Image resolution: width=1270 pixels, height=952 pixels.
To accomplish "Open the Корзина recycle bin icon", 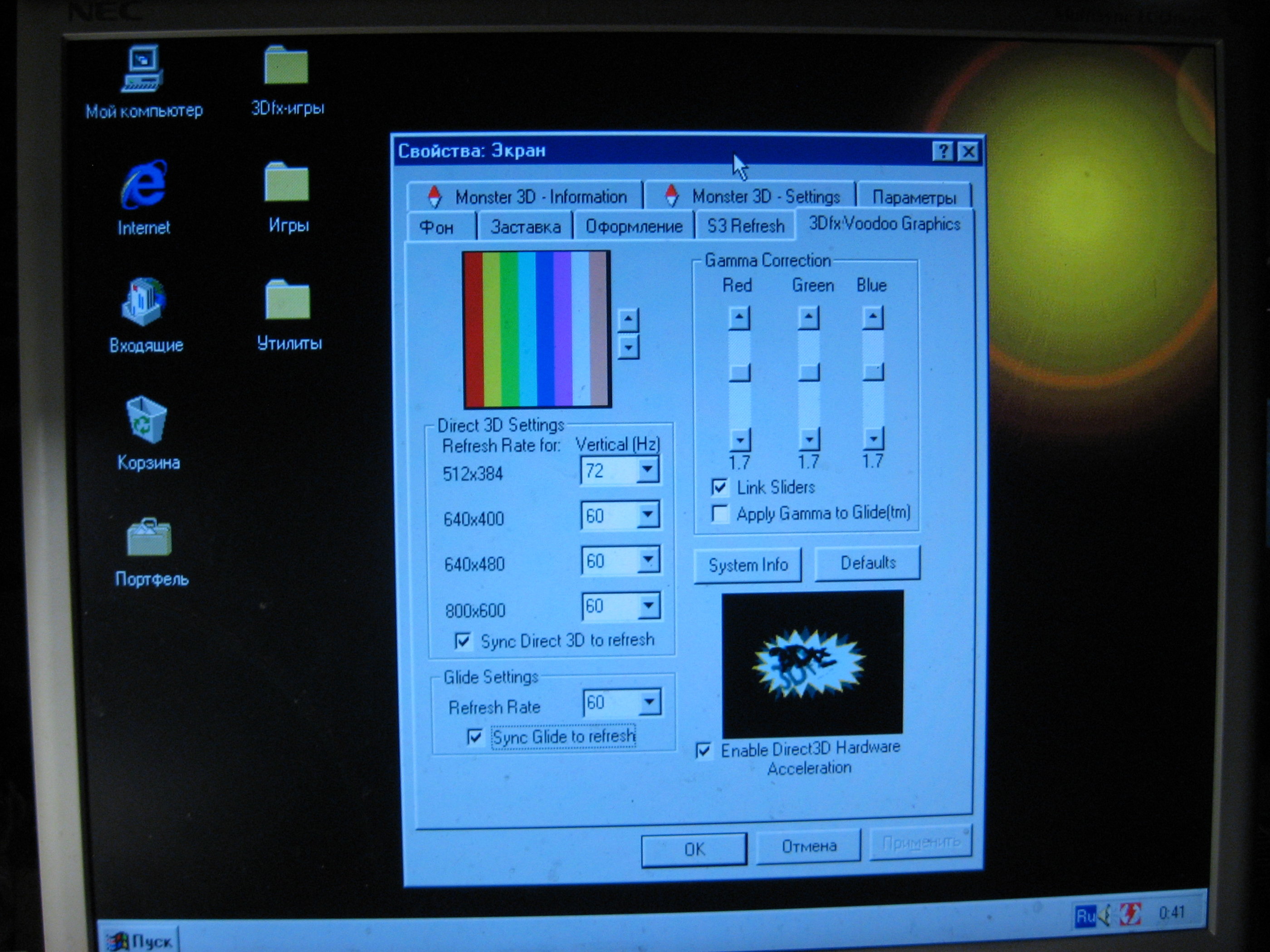I will 146,420.
